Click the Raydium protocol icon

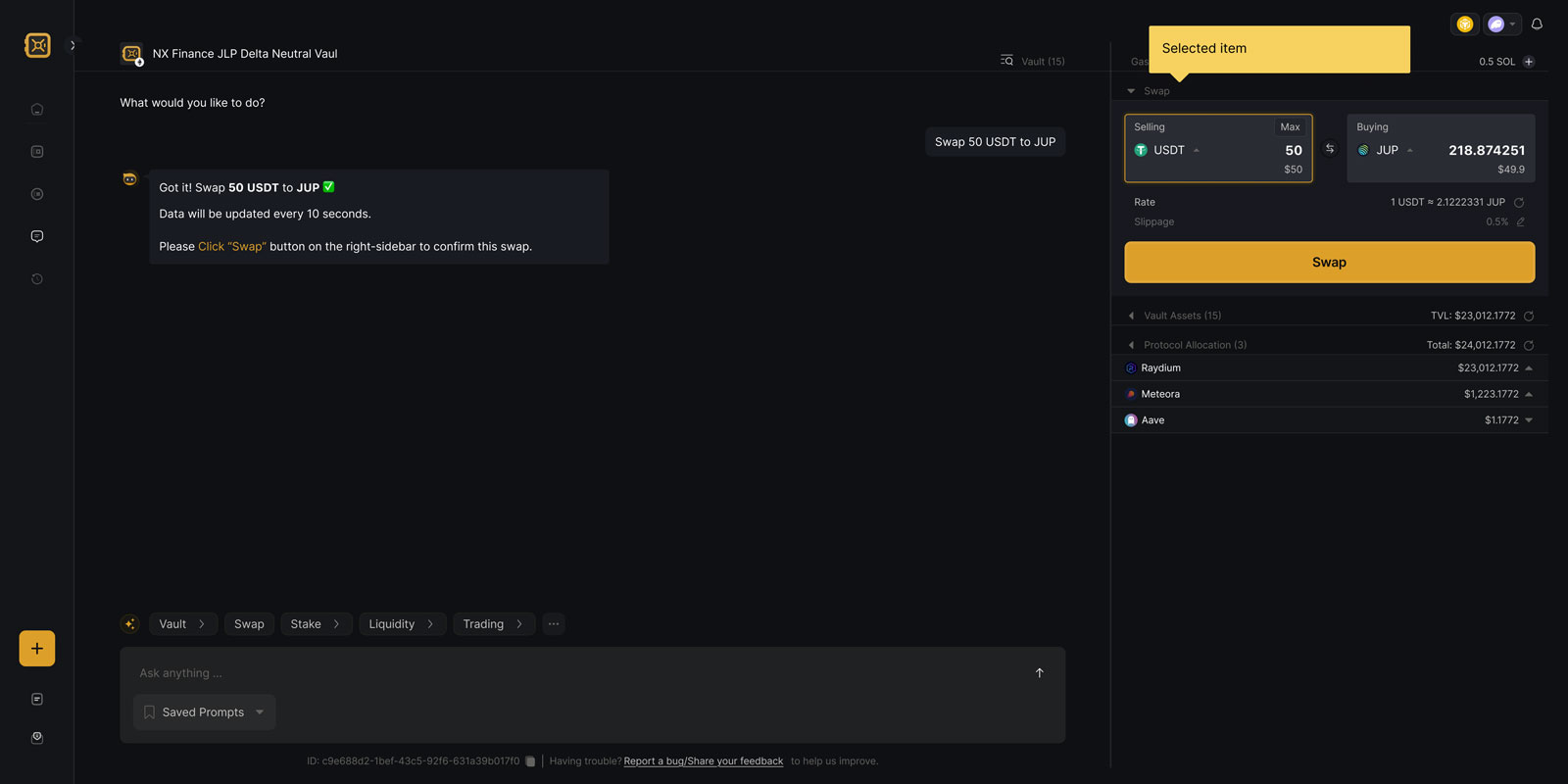(1131, 368)
